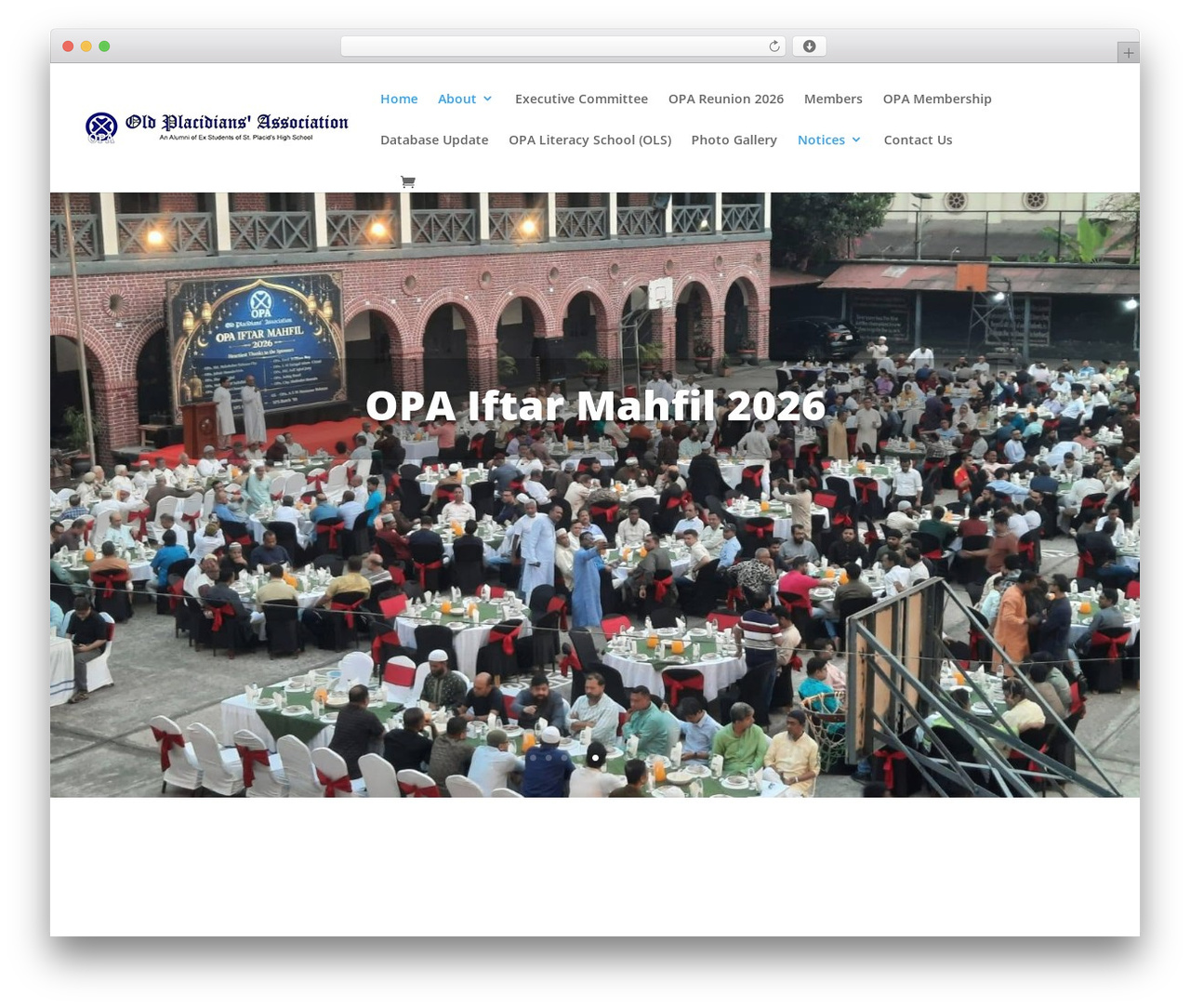
Task: Open OPA Literacy School (OLS)
Action: click(589, 139)
